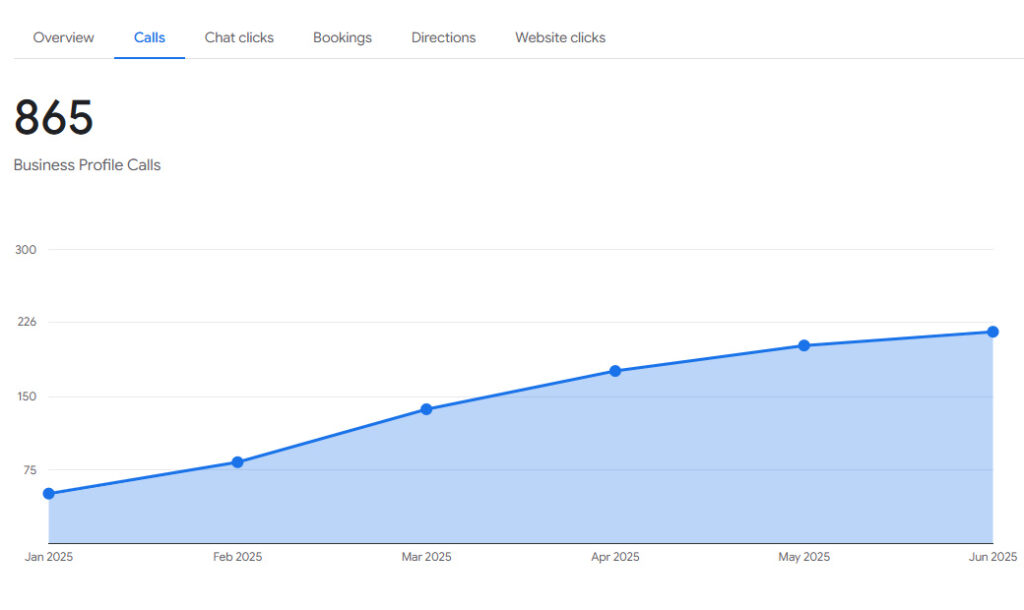Image resolution: width=1024 pixels, height=610 pixels.
Task: Go to the Bookings tab
Action: pos(342,38)
